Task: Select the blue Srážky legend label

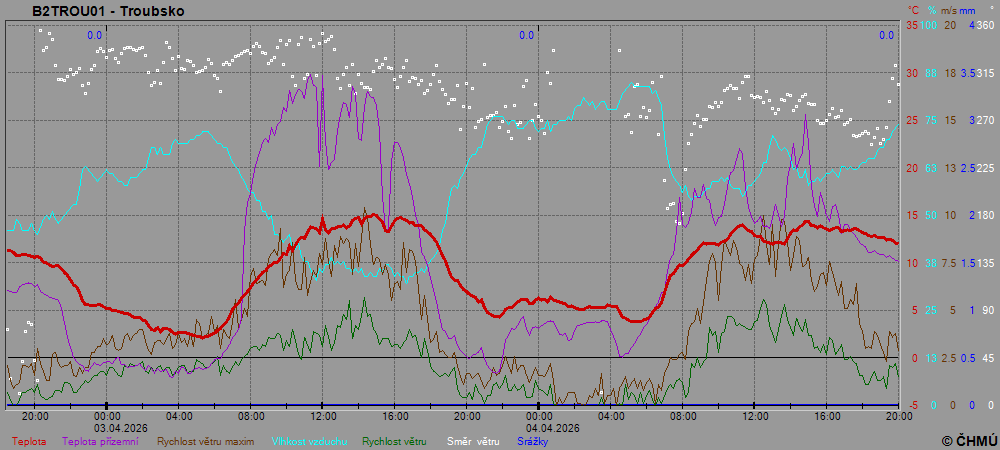Action: 533,441
